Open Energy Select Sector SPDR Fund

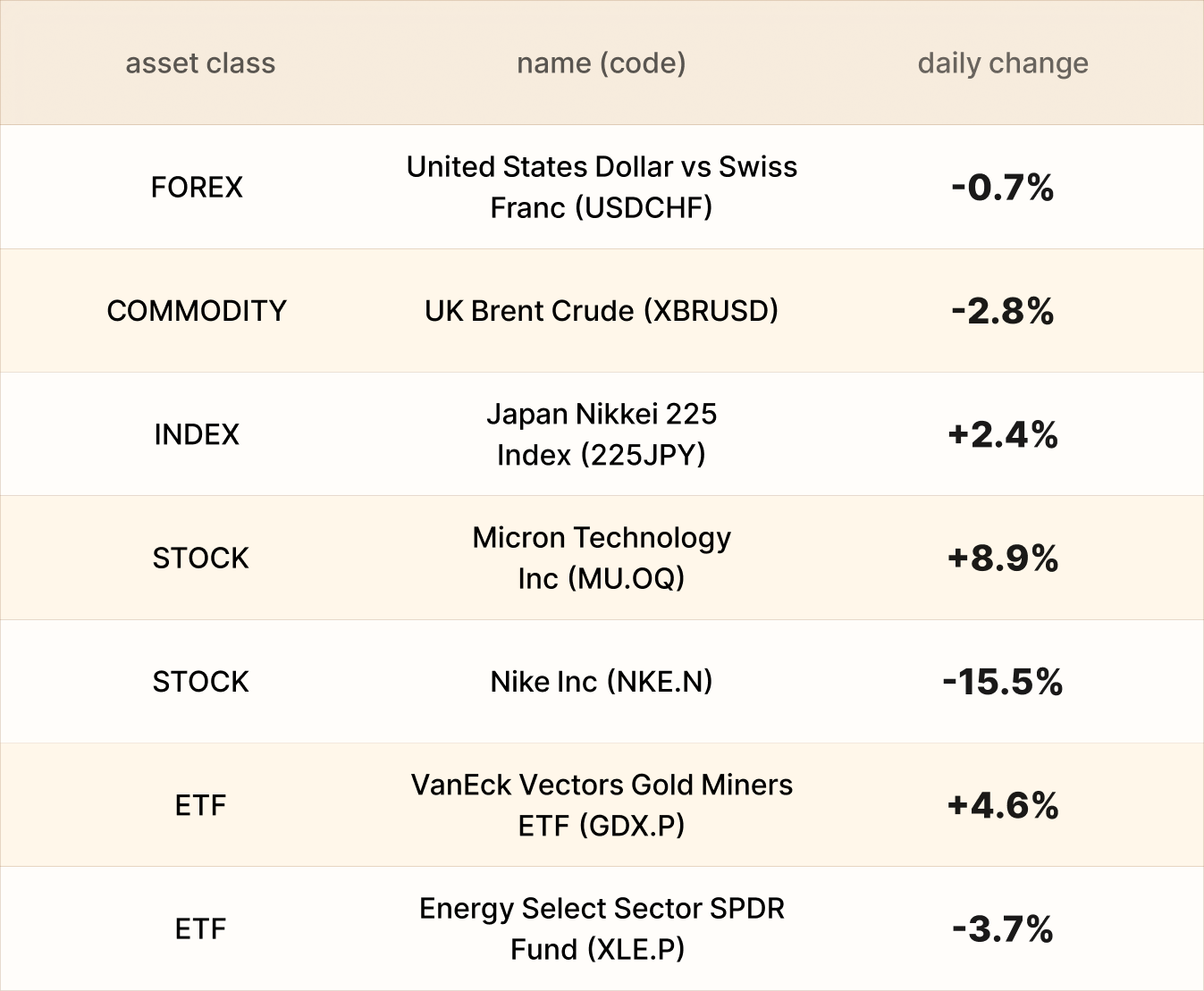click(x=602, y=928)
